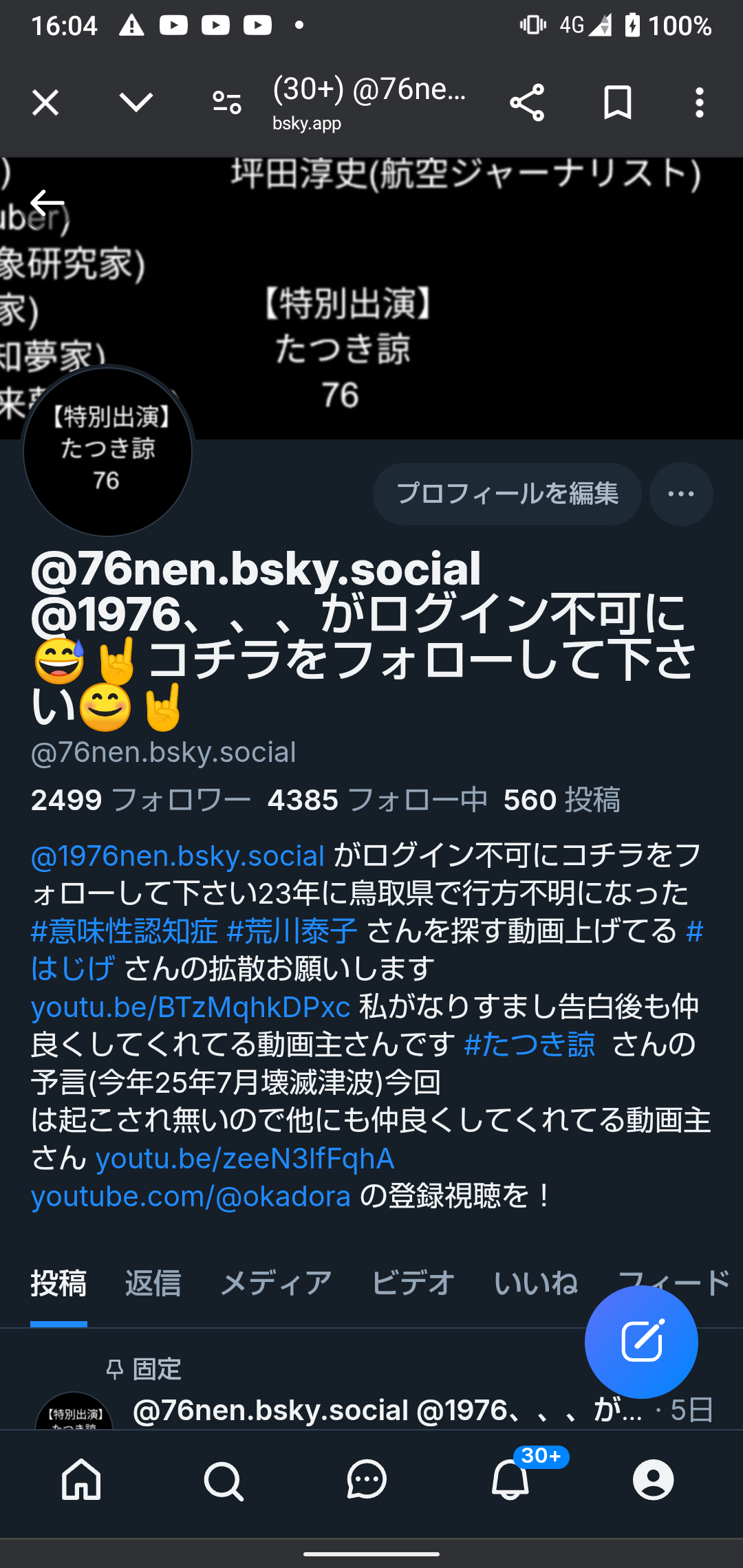Image resolution: width=743 pixels, height=1568 pixels.
Task: Tap the round profile avatar image
Action: click(107, 452)
